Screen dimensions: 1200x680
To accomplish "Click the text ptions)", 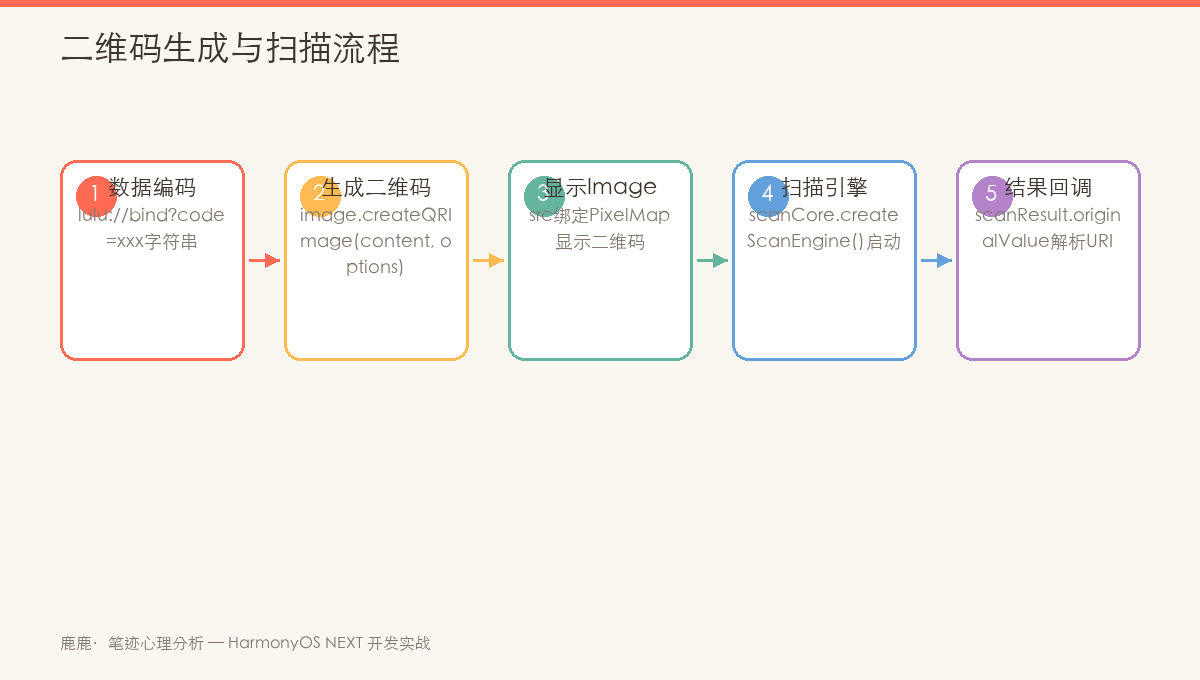I will point(376,268).
